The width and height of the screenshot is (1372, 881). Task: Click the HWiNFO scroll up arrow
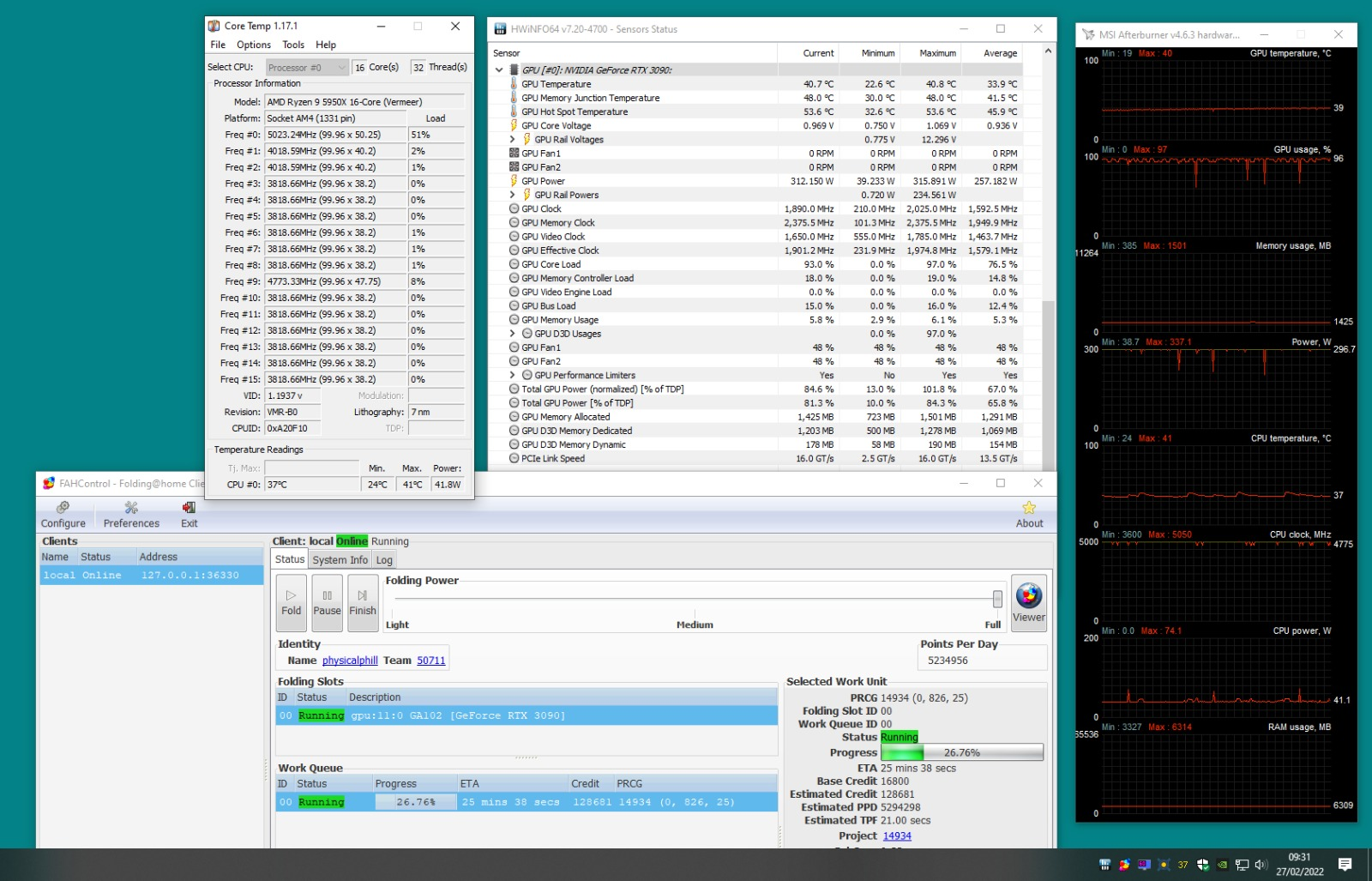point(1048,51)
